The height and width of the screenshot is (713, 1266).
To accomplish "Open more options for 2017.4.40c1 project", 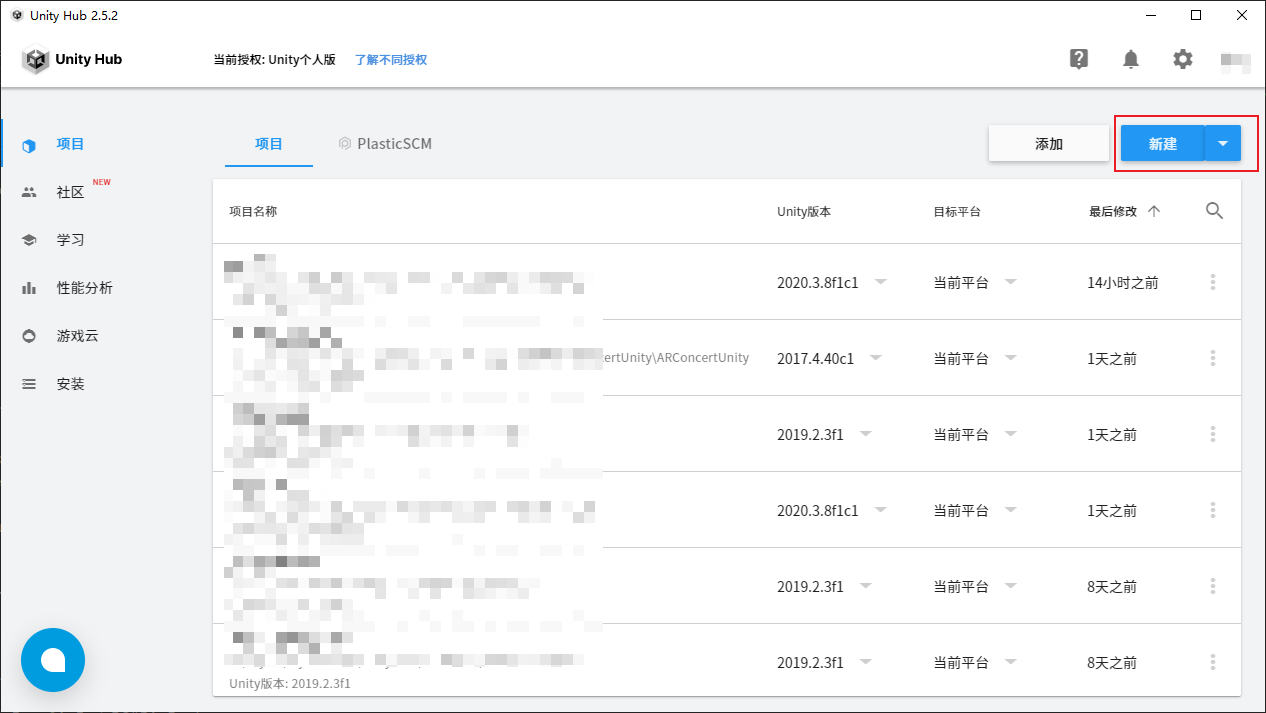I will point(1213,358).
